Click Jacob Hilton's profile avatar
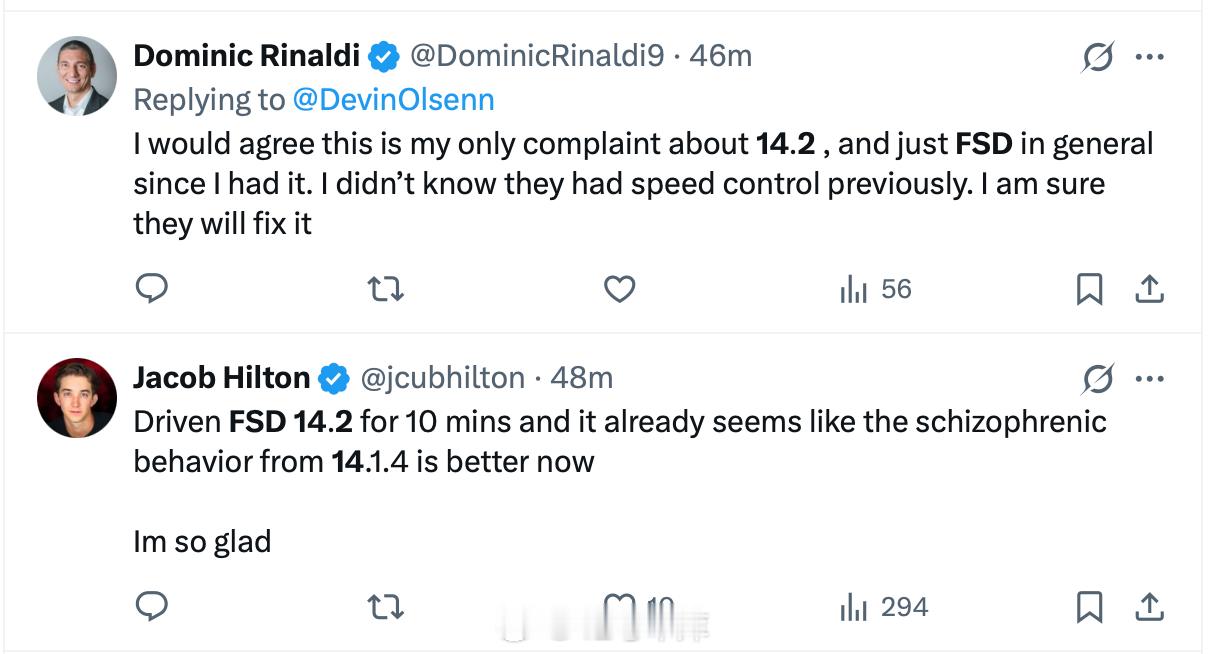 pyautogui.click(x=77, y=397)
